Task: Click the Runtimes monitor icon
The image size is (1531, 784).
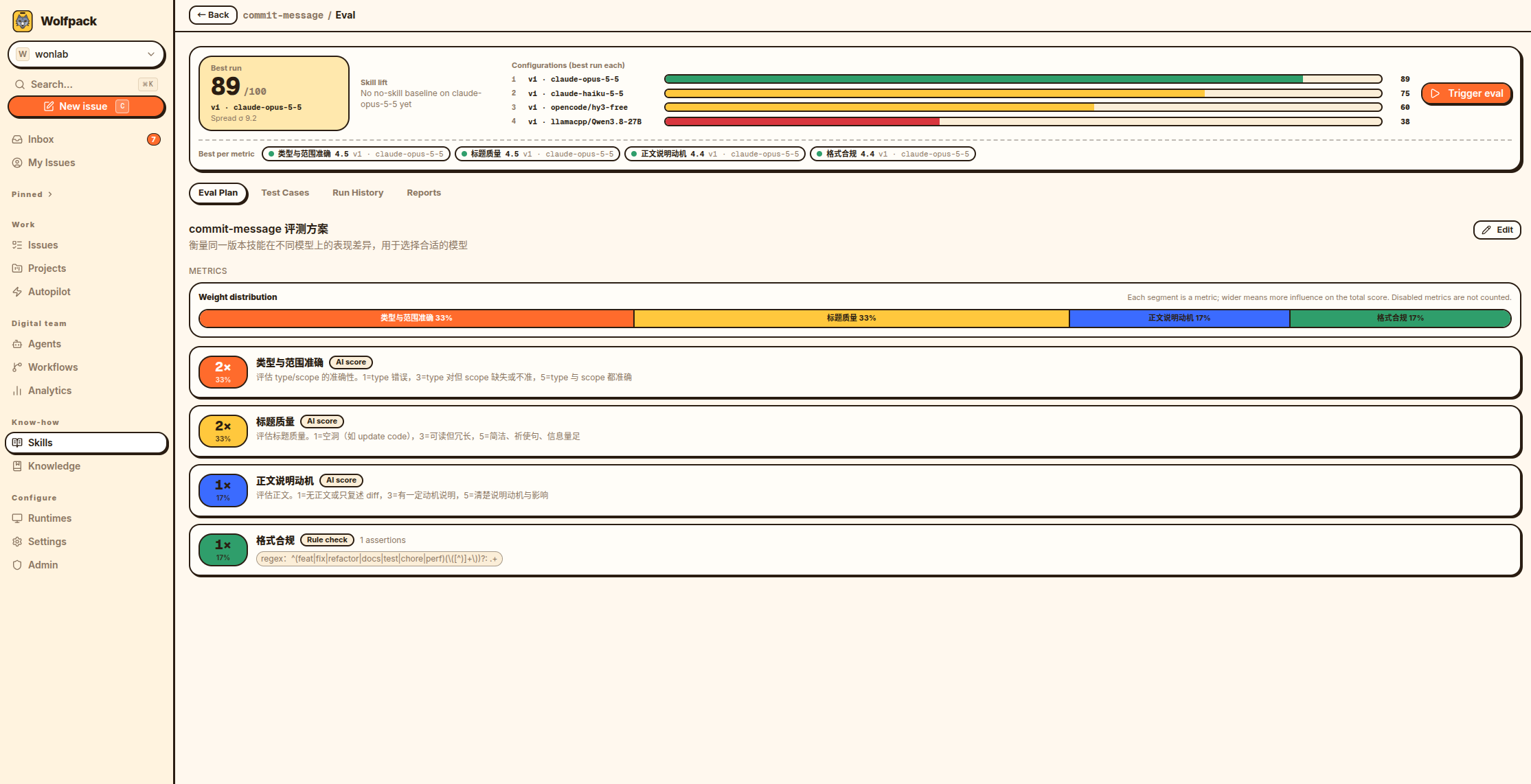Action: (17, 518)
